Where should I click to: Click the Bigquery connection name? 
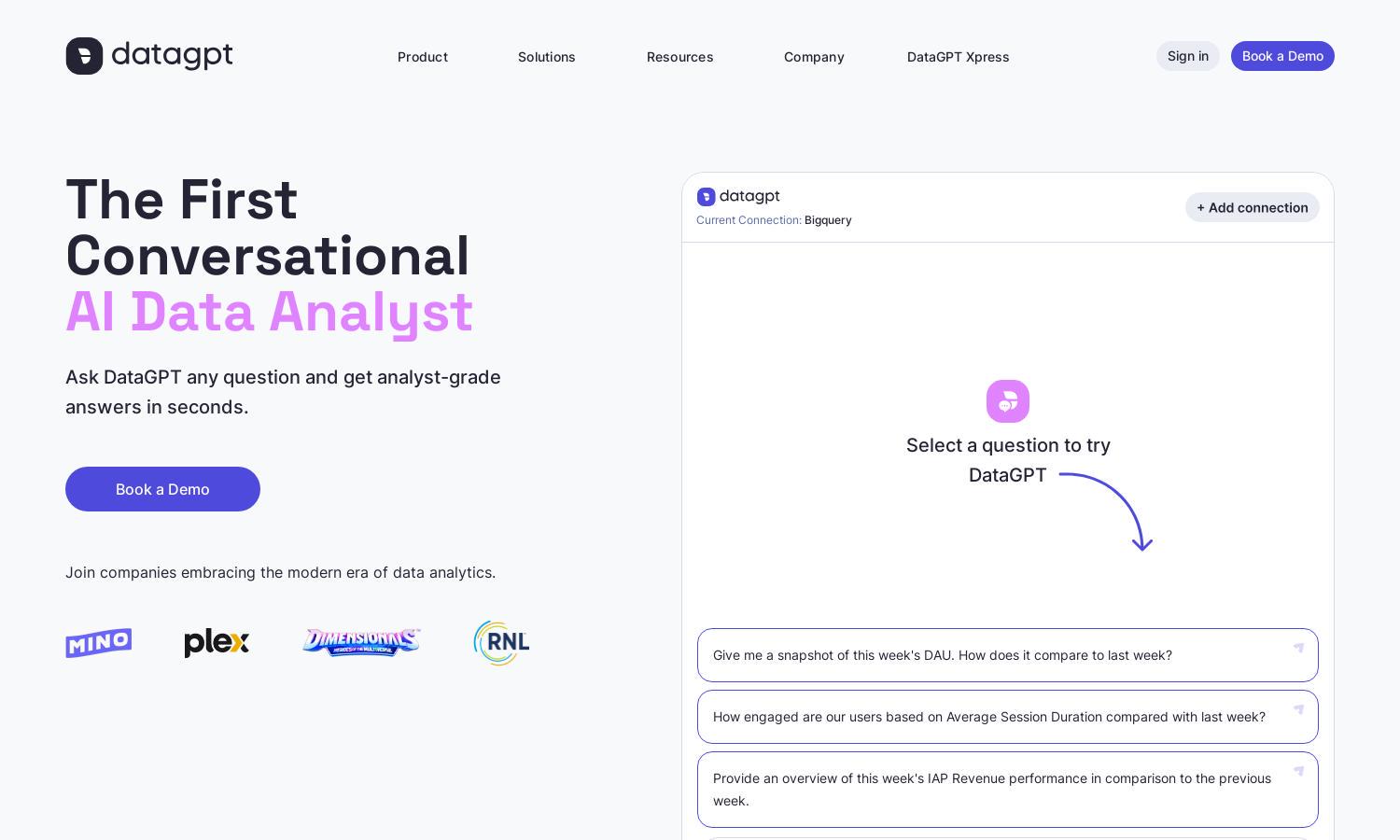828,220
